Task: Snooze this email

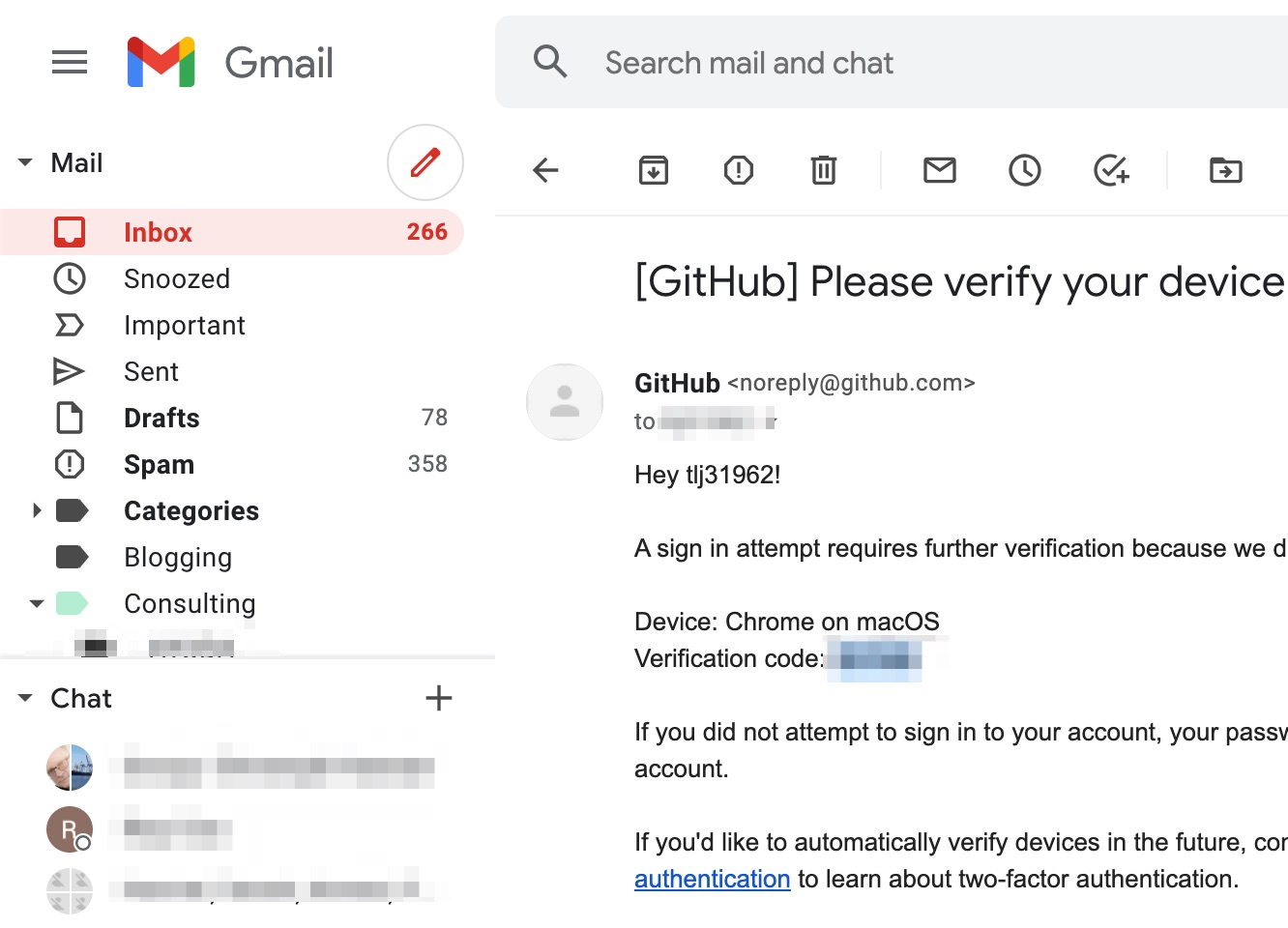Action: tap(1024, 169)
